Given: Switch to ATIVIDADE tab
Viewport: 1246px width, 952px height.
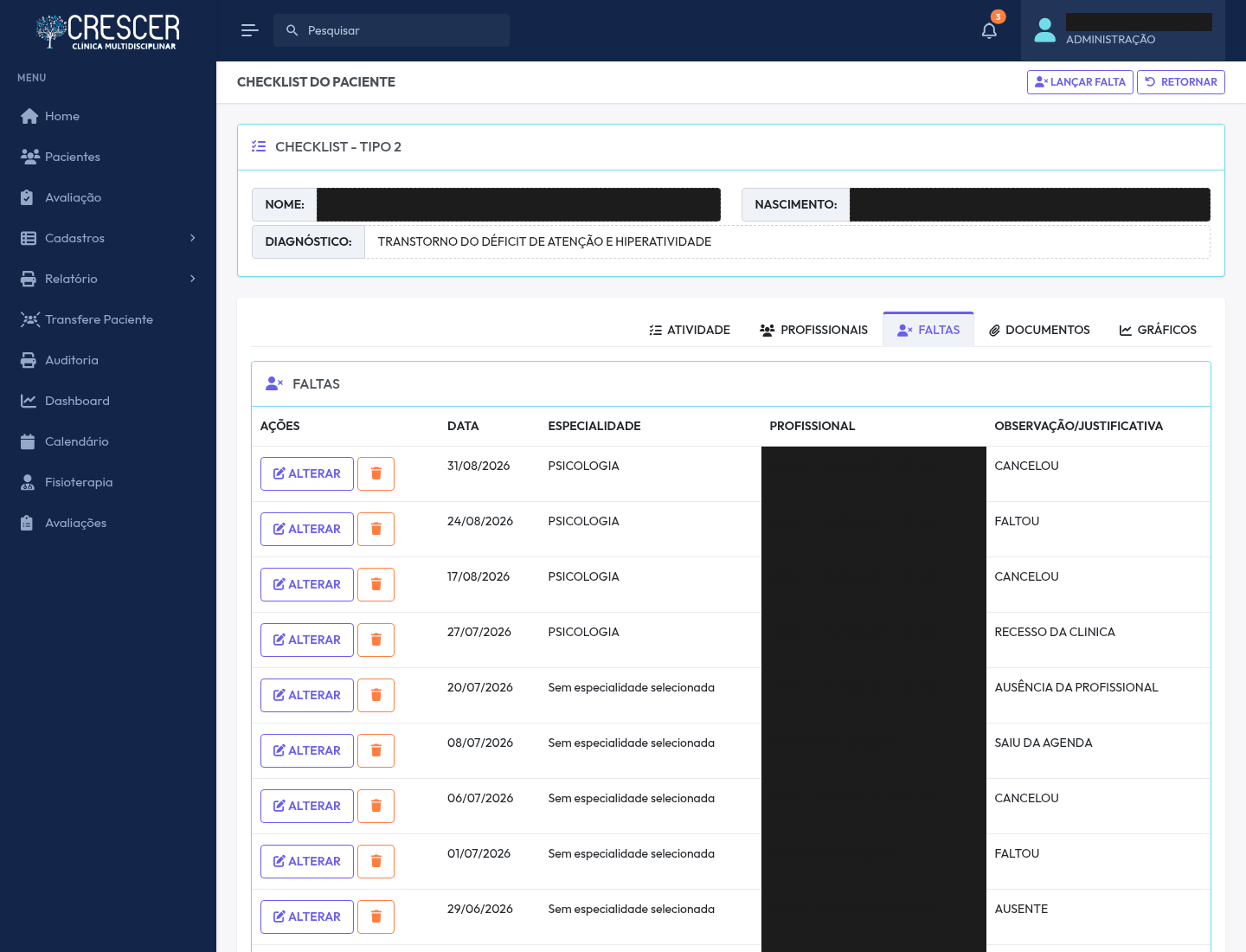Looking at the screenshot, I should click(690, 330).
